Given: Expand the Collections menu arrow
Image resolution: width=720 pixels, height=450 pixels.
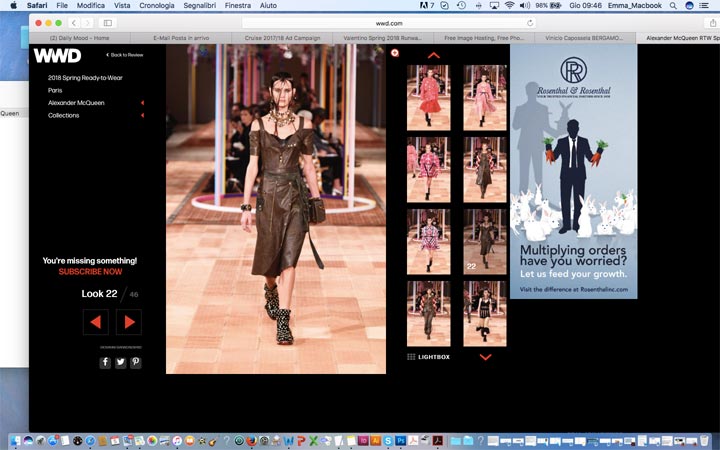Looking at the screenshot, I should point(142,115).
